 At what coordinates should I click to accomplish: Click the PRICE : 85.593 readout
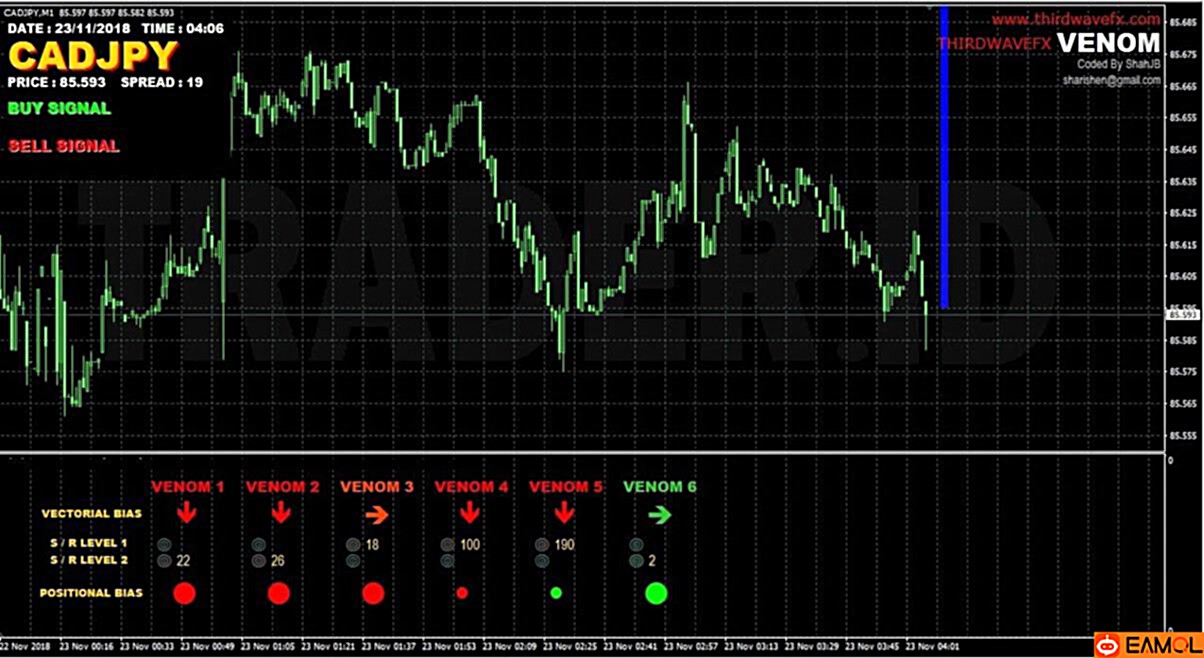pos(57,82)
